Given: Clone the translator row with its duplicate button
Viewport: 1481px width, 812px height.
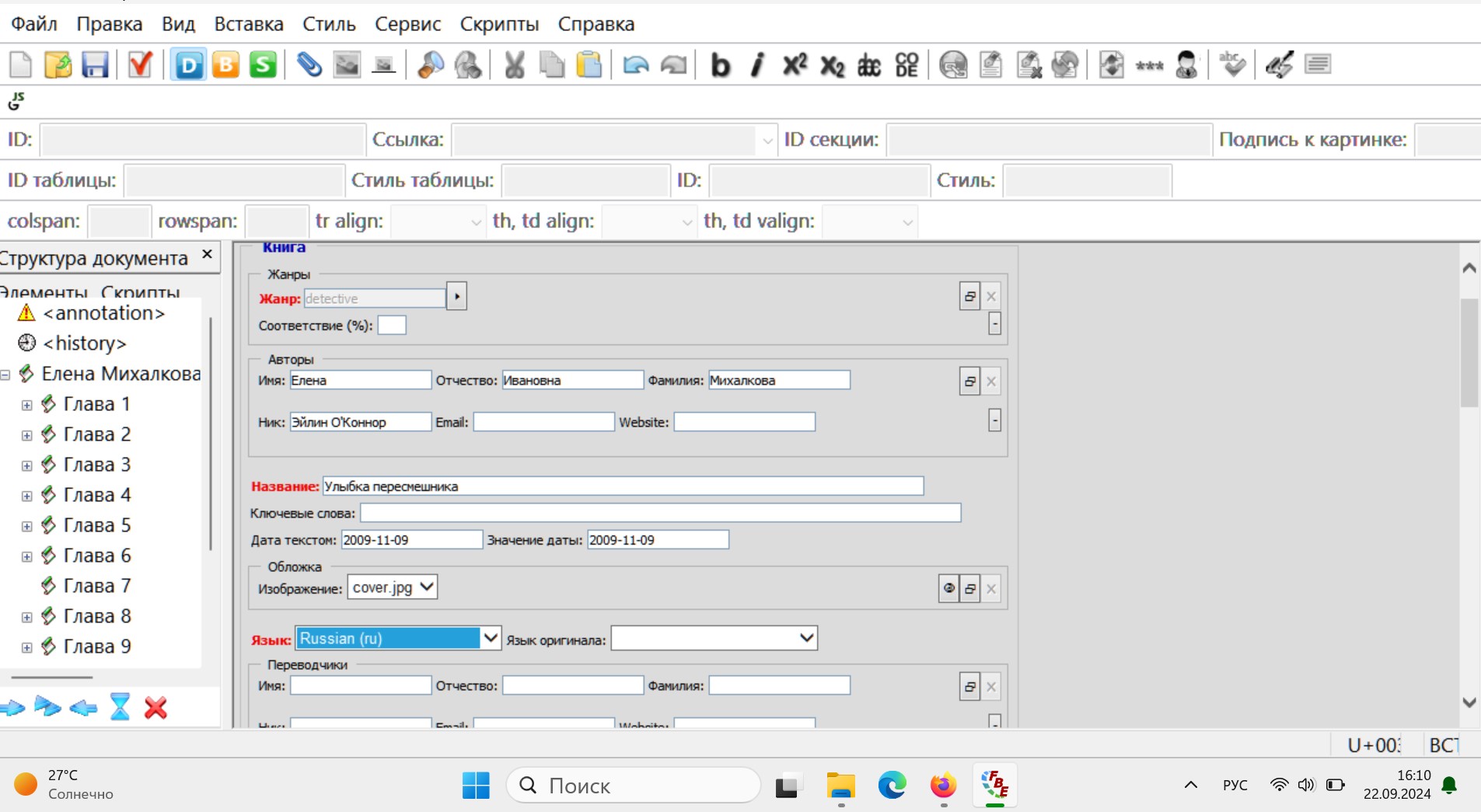Looking at the screenshot, I should pyautogui.click(x=969, y=686).
